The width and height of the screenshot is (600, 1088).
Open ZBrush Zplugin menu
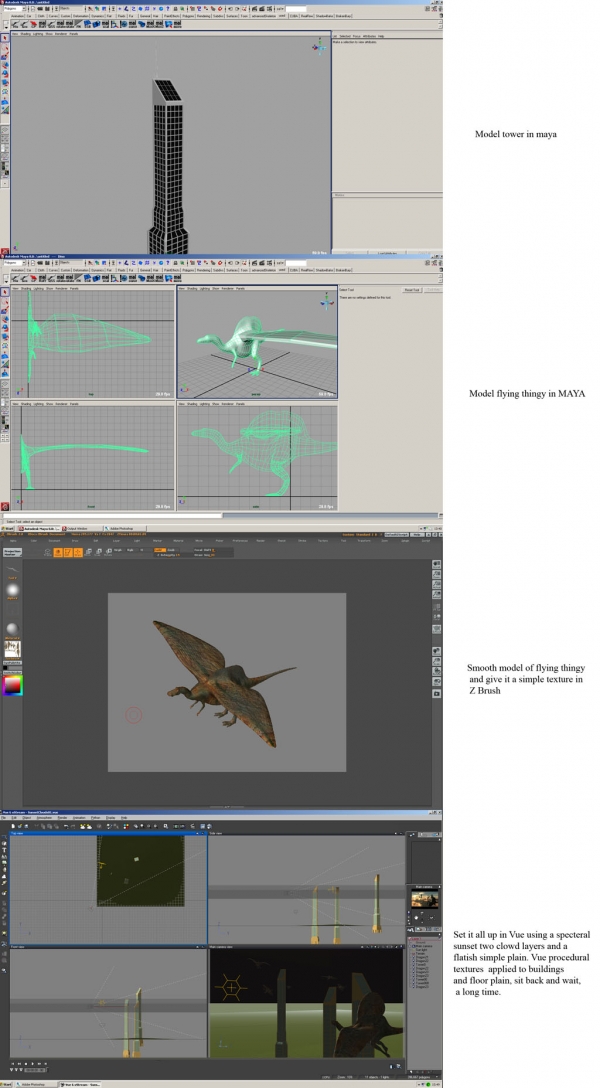(404, 541)
